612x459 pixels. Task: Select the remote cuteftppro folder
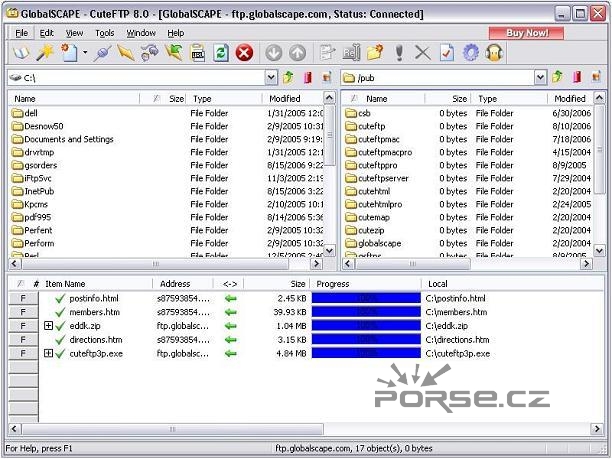pos(371,165)
